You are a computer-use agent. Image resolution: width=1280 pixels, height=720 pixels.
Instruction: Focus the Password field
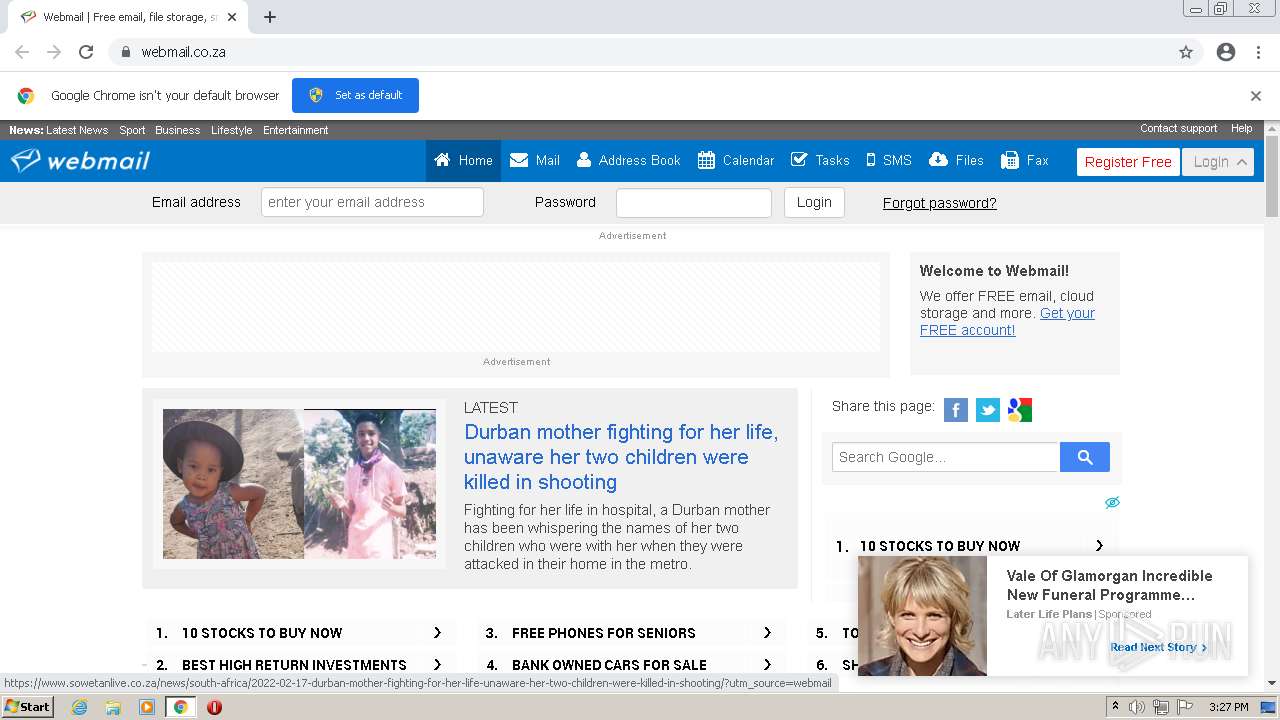click(694, 202)
